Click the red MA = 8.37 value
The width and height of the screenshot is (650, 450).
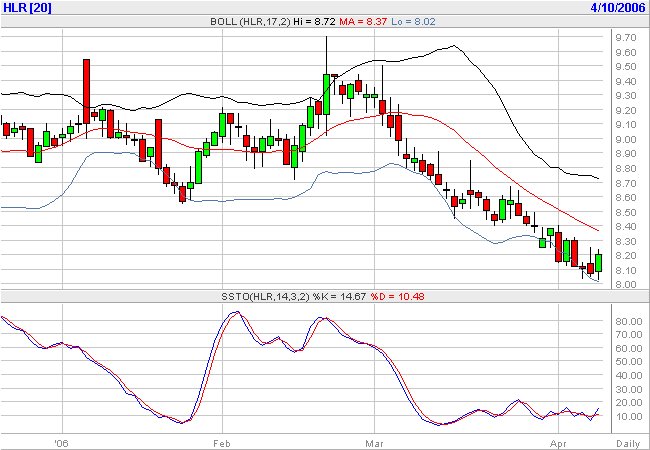363,22
